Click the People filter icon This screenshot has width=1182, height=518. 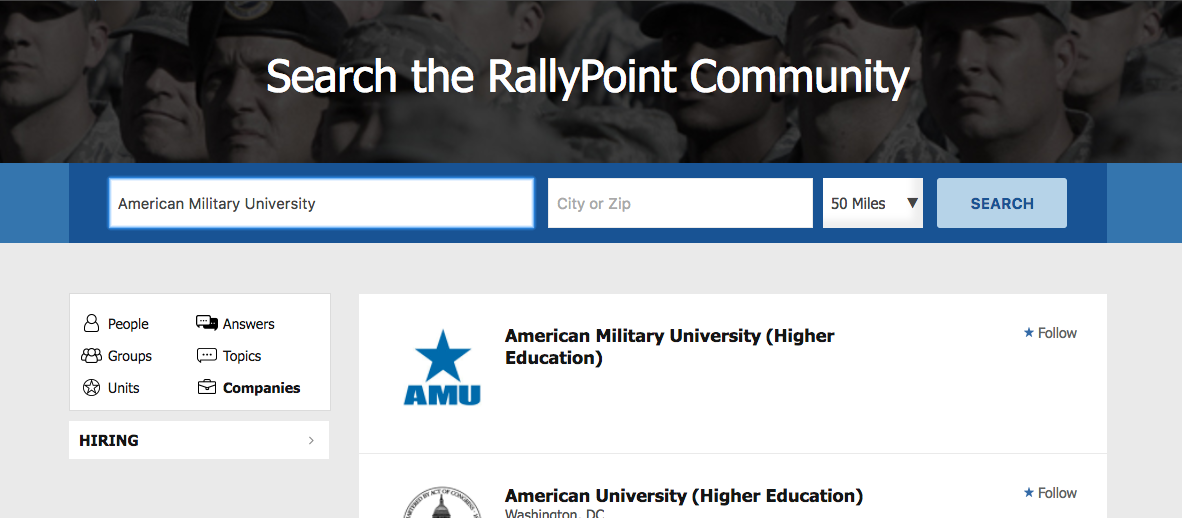click(91, 324)
